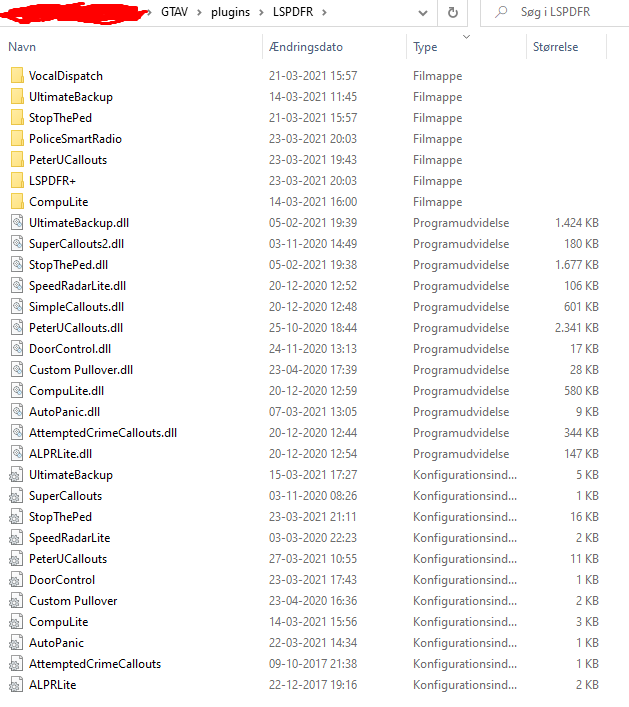
Task: Open the address bar history dropdown
Action: tap(422, 13)
